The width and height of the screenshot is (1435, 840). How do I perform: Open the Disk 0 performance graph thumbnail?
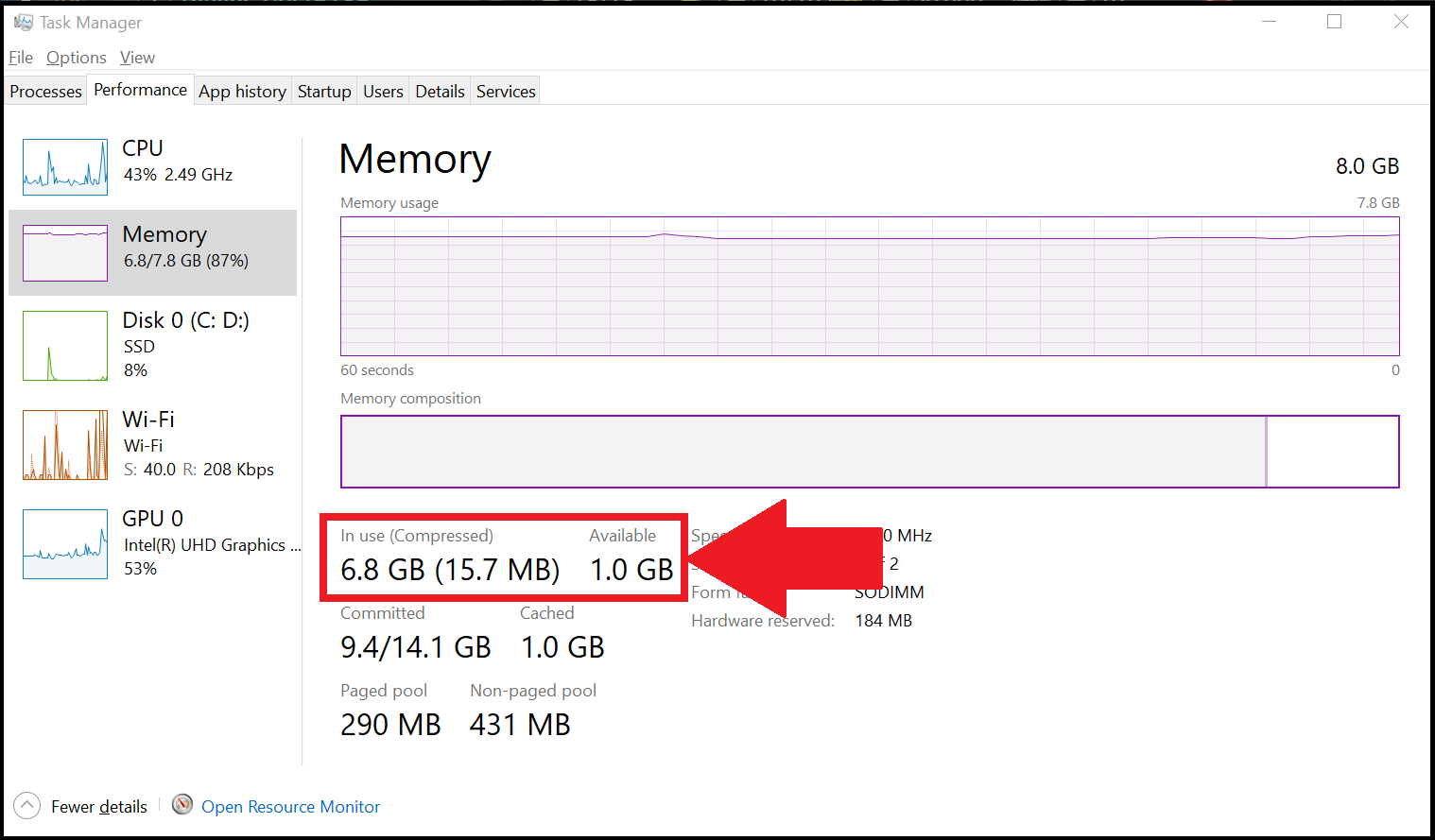point(65,346)
